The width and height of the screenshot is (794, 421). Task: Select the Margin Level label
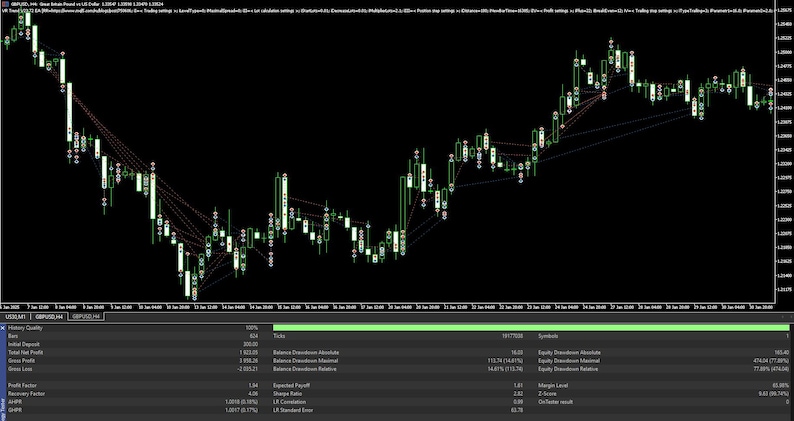[x=553, y=385]
